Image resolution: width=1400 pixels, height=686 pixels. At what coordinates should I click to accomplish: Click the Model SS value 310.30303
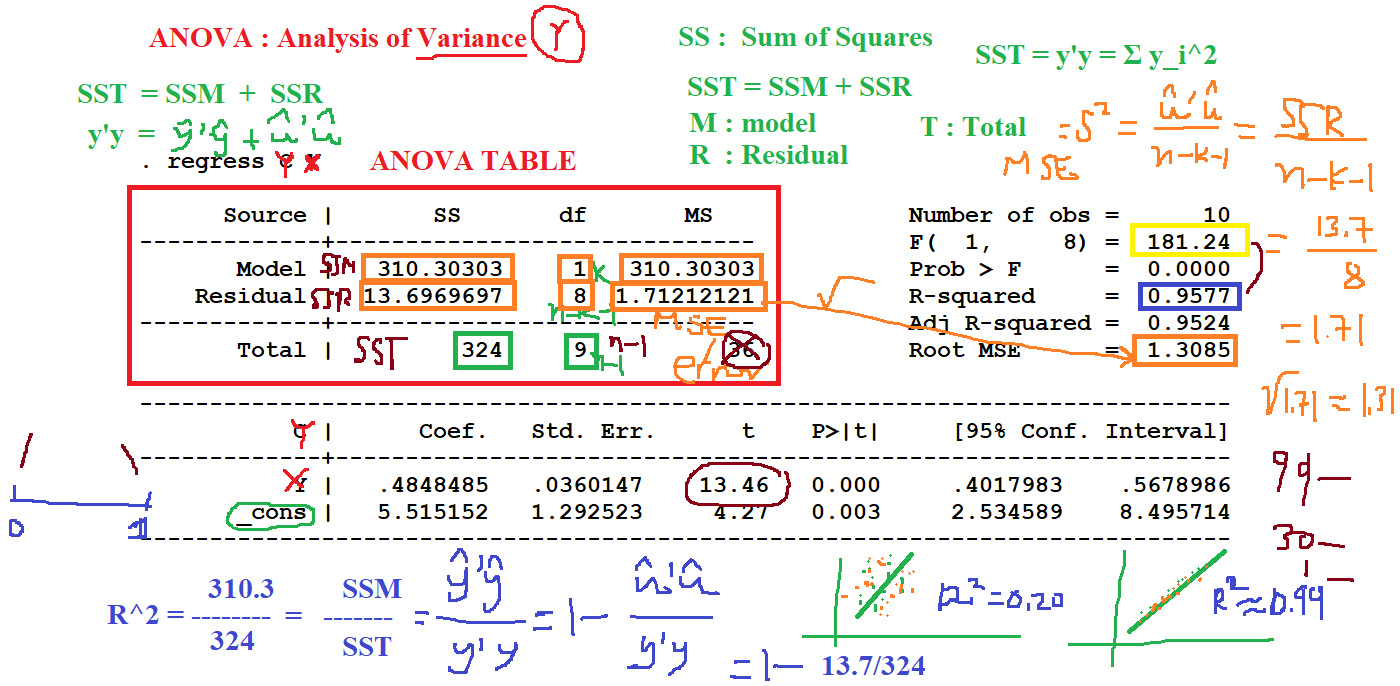(x=438, y=269)
